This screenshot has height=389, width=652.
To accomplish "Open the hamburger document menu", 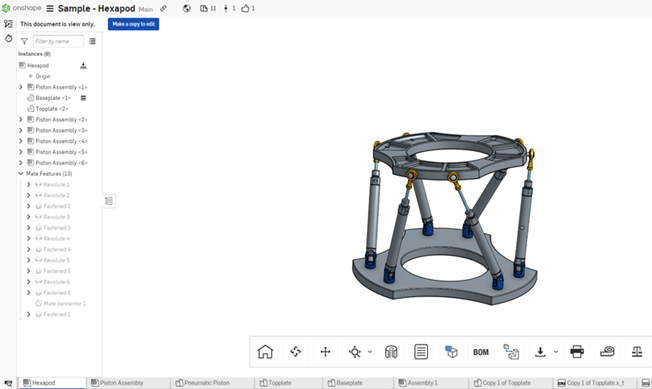I will pos(50,8).
